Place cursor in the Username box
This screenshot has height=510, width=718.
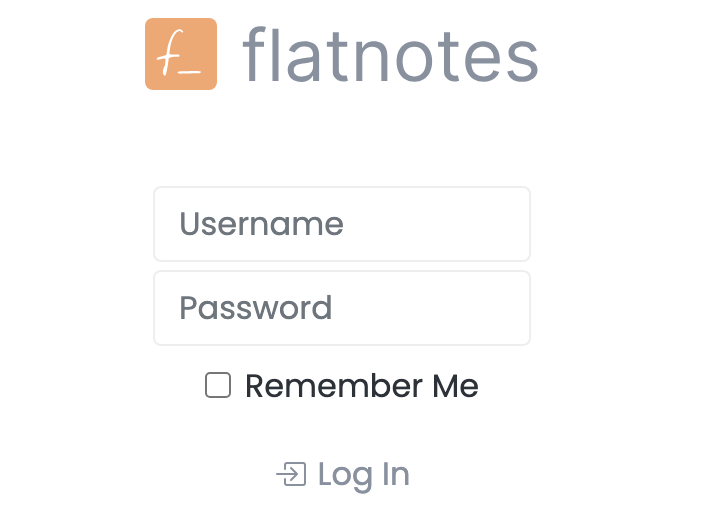pos(341,224)
